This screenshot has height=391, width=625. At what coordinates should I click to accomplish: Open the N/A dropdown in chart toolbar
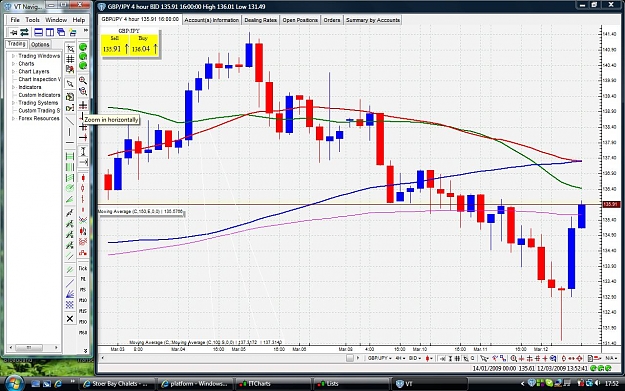610,358
